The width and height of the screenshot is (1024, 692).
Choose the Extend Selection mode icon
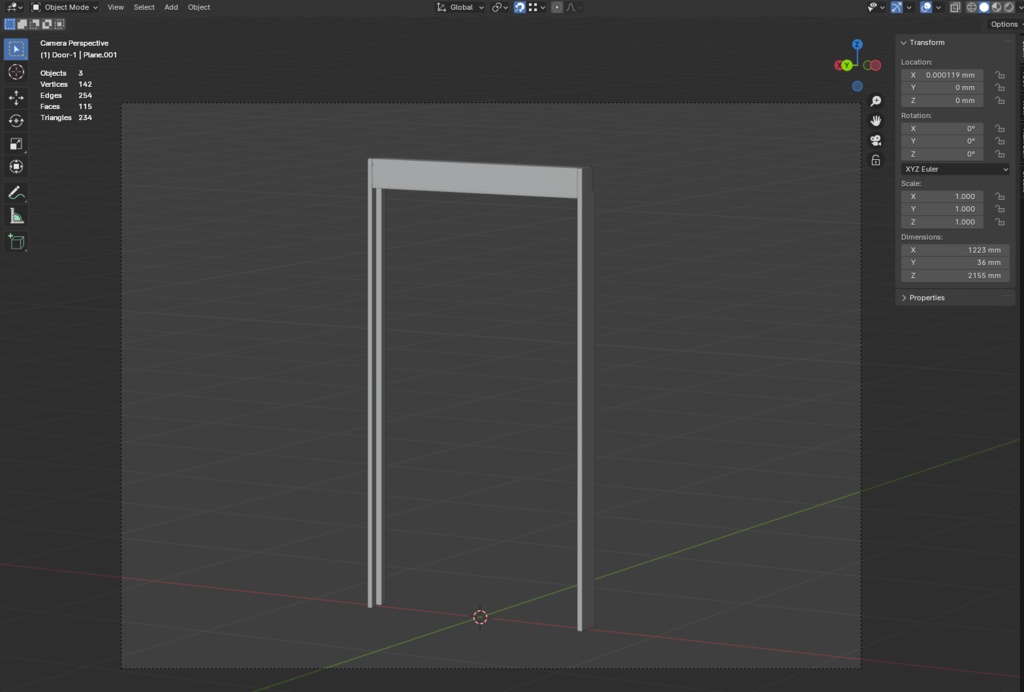22,24
